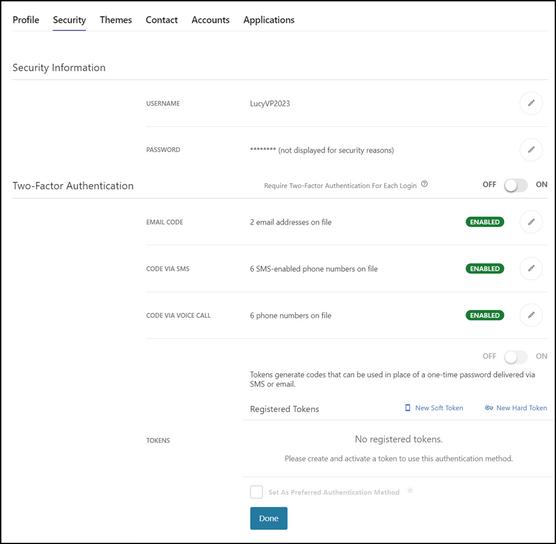This screenshot has width=556, height=544.
Task: Click the password edit pencil icon
Action: point(531,150)
